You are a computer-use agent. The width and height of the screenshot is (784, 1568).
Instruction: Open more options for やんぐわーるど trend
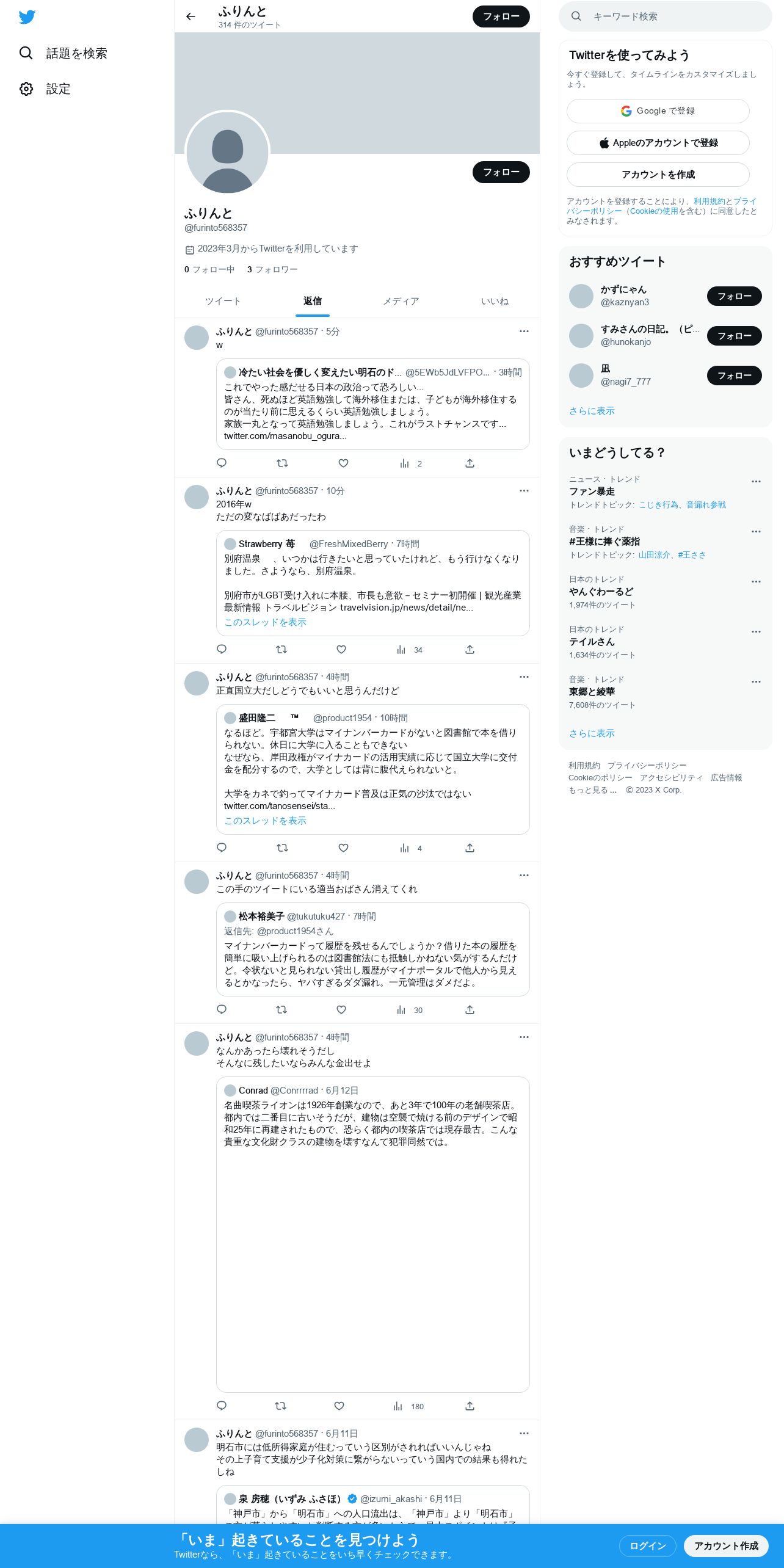point(756,582)
